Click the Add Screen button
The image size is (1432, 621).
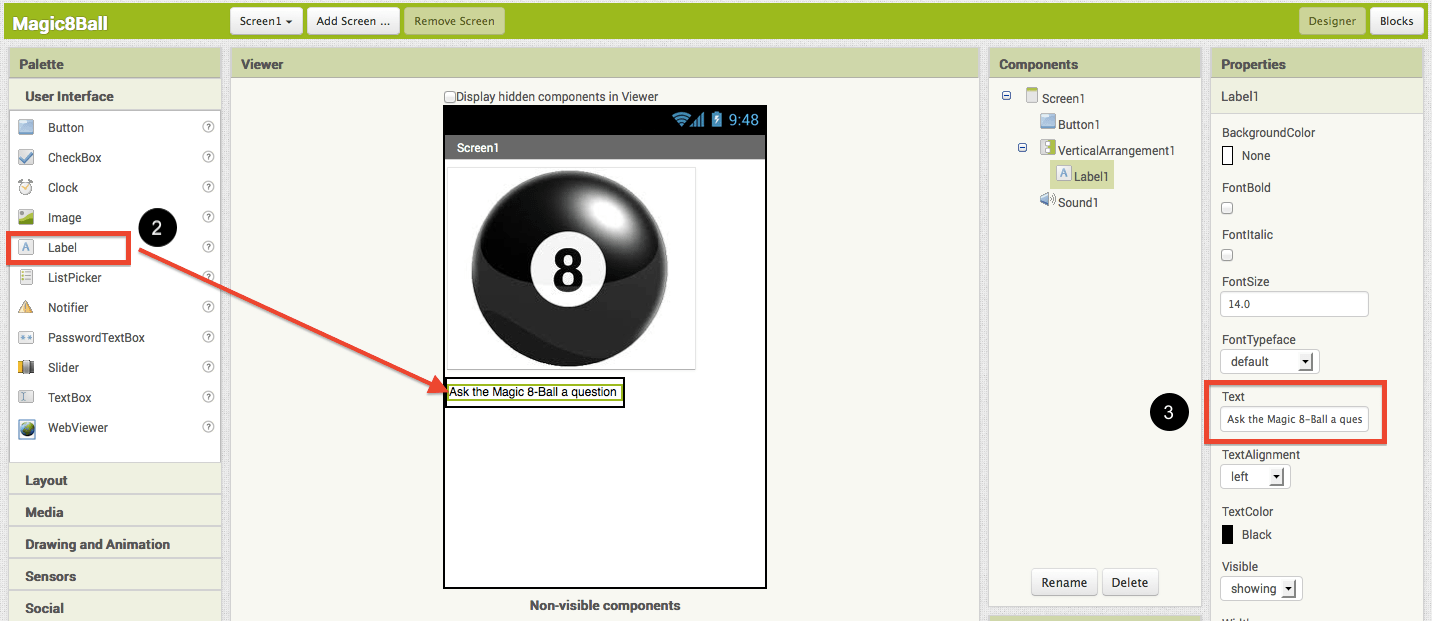tap(353, 20)
